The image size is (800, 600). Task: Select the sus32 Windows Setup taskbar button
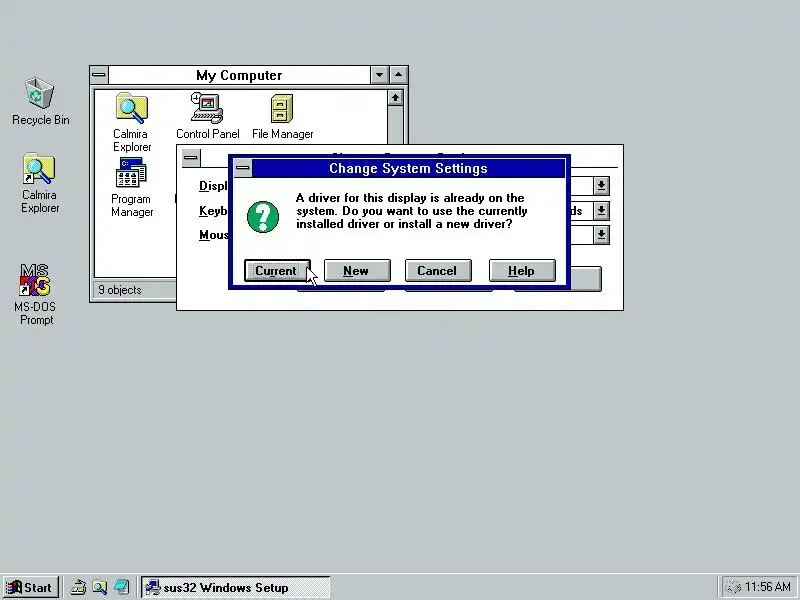point(236,587)
